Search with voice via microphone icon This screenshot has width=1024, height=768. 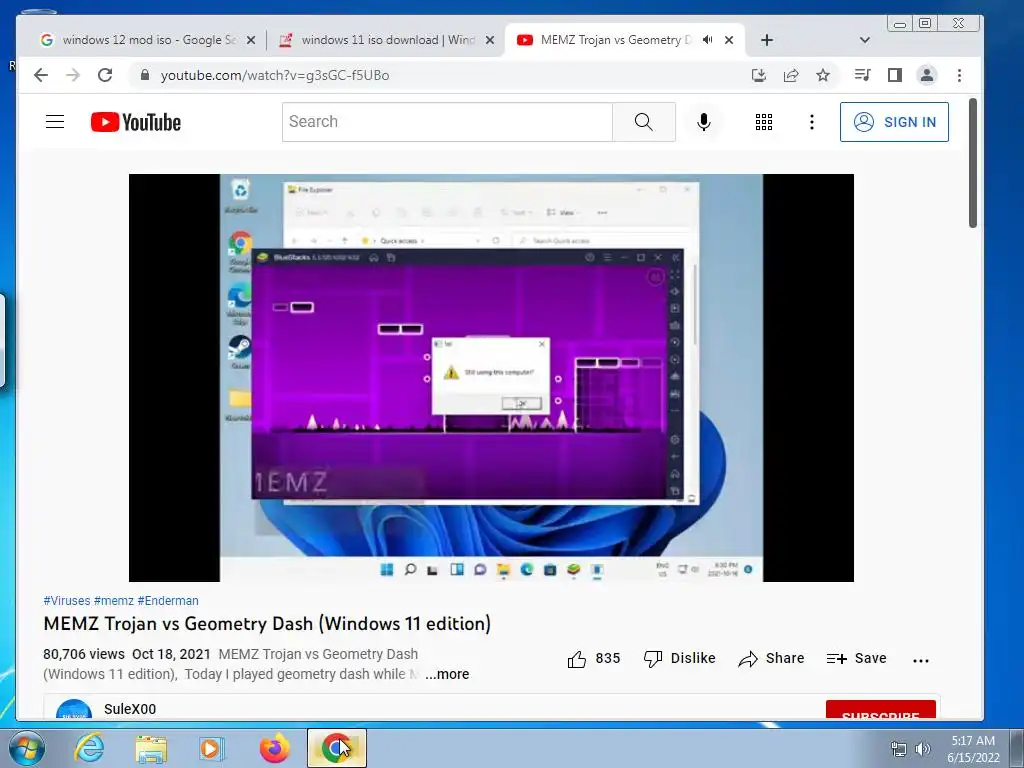[x=703, y=121]
